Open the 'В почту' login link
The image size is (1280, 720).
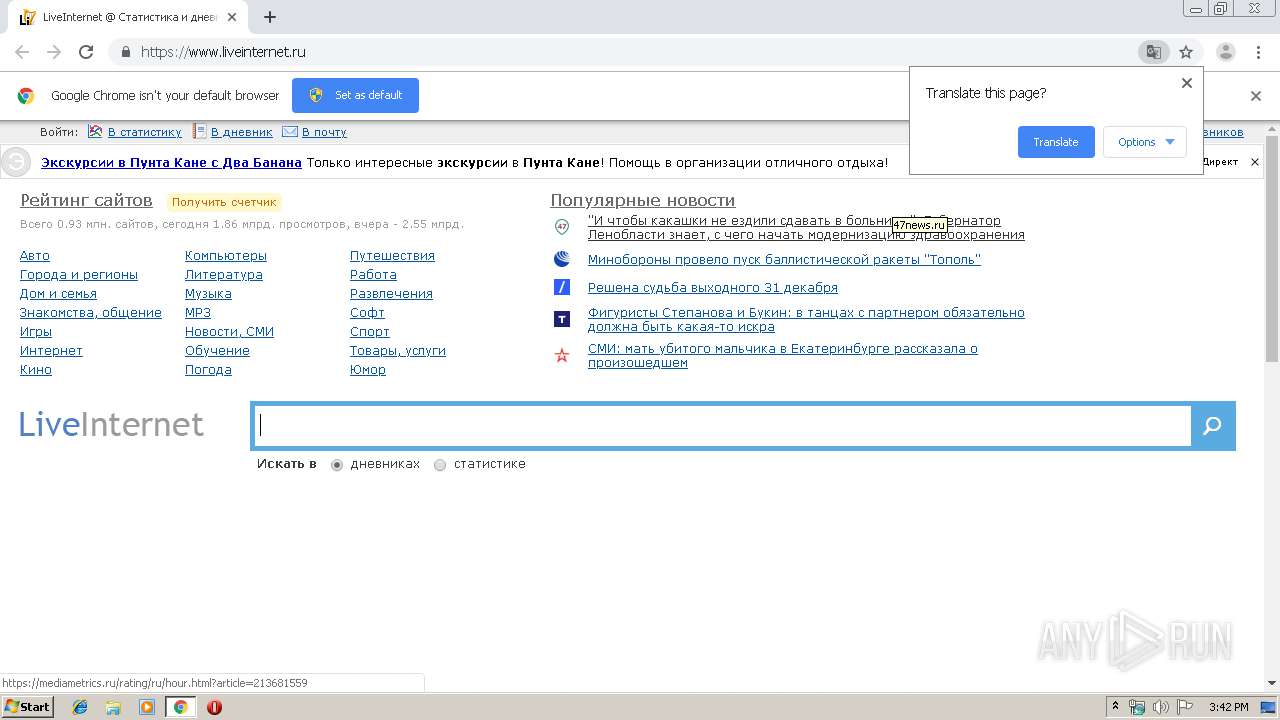(324, 132)
